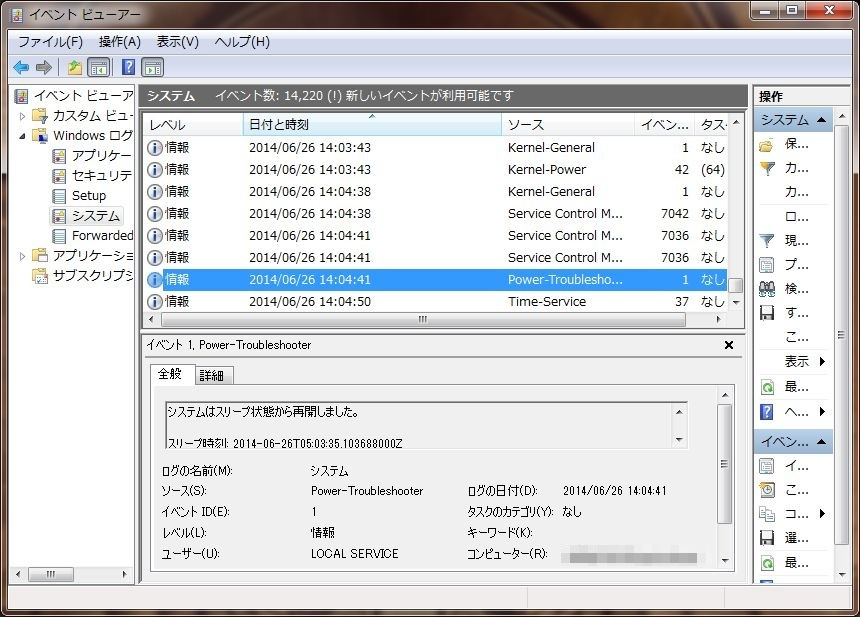Image resolution: width=860 pixels, height=617 pixels.
Task: Click the 現... filter current log icon
Action: 767,240
